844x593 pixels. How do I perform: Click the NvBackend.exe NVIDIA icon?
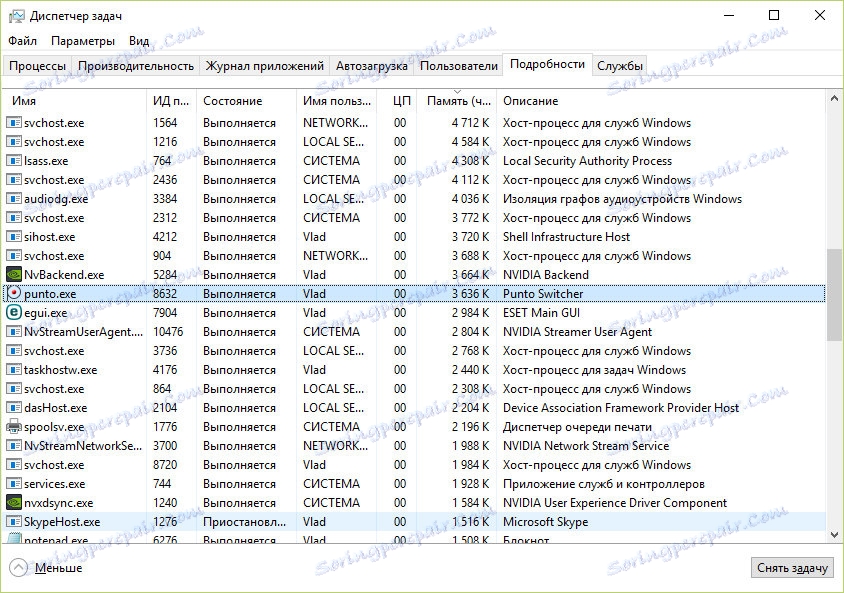tap(13, 275)
